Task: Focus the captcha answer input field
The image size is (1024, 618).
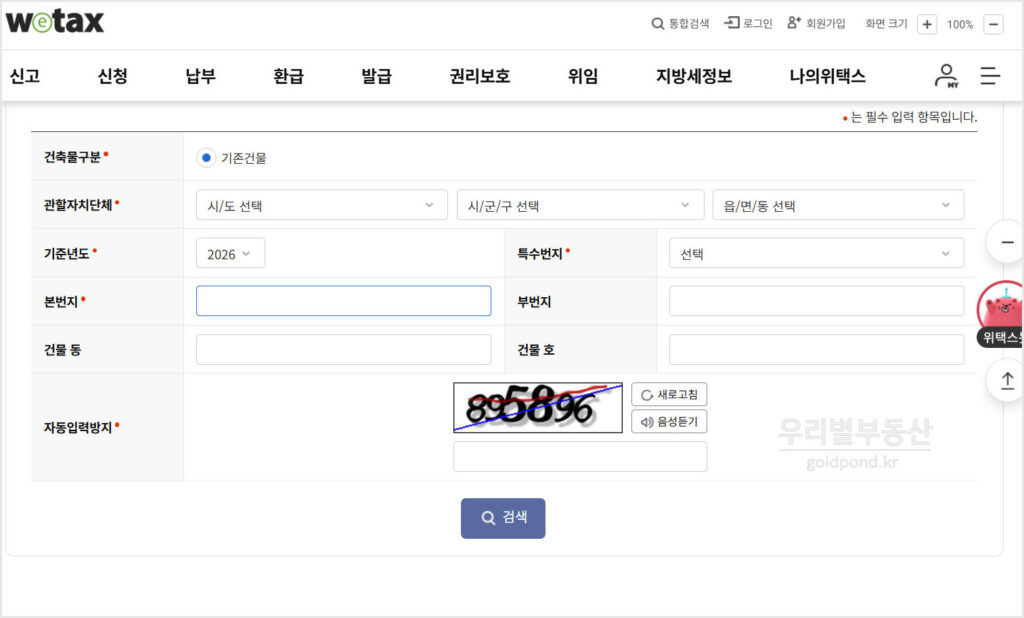Action: click(580, 457)
